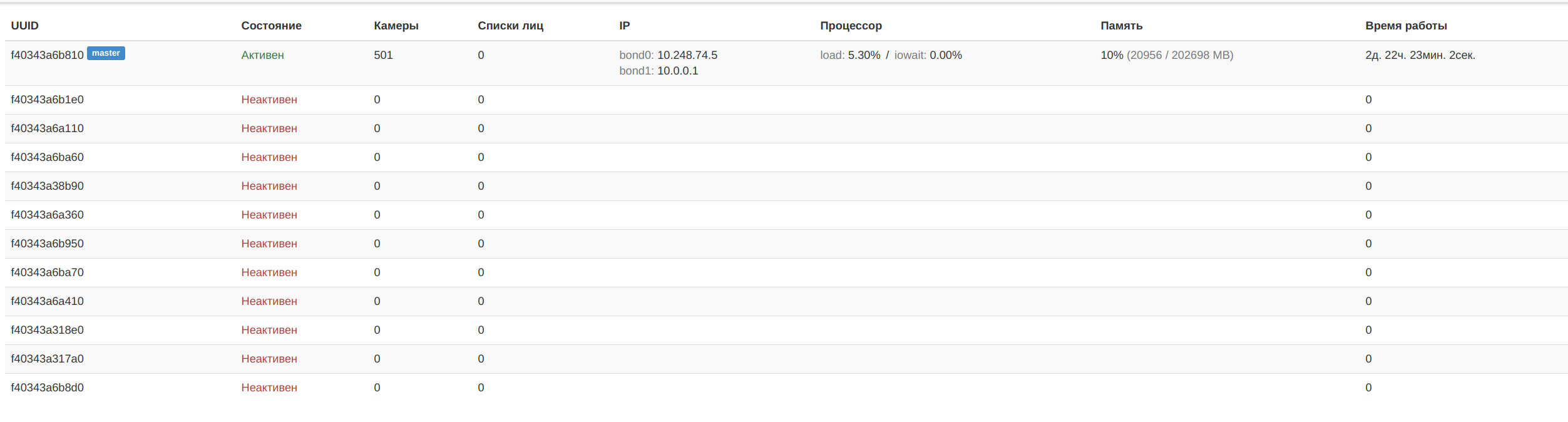Click the Время работы column header
This screenshot has height=422, width=1568.
coord(1406,26)
